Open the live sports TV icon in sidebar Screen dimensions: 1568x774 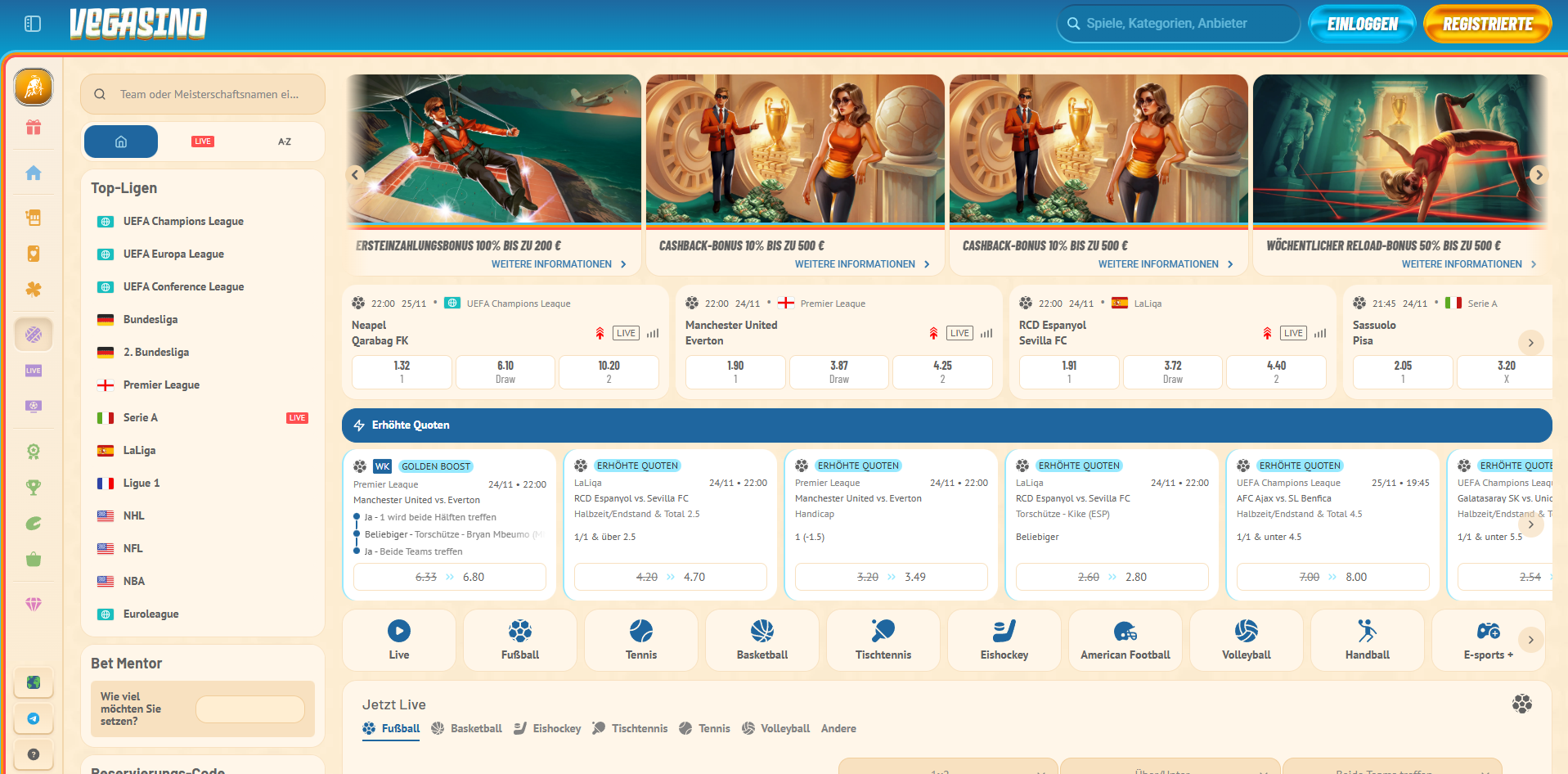(33, 406)
